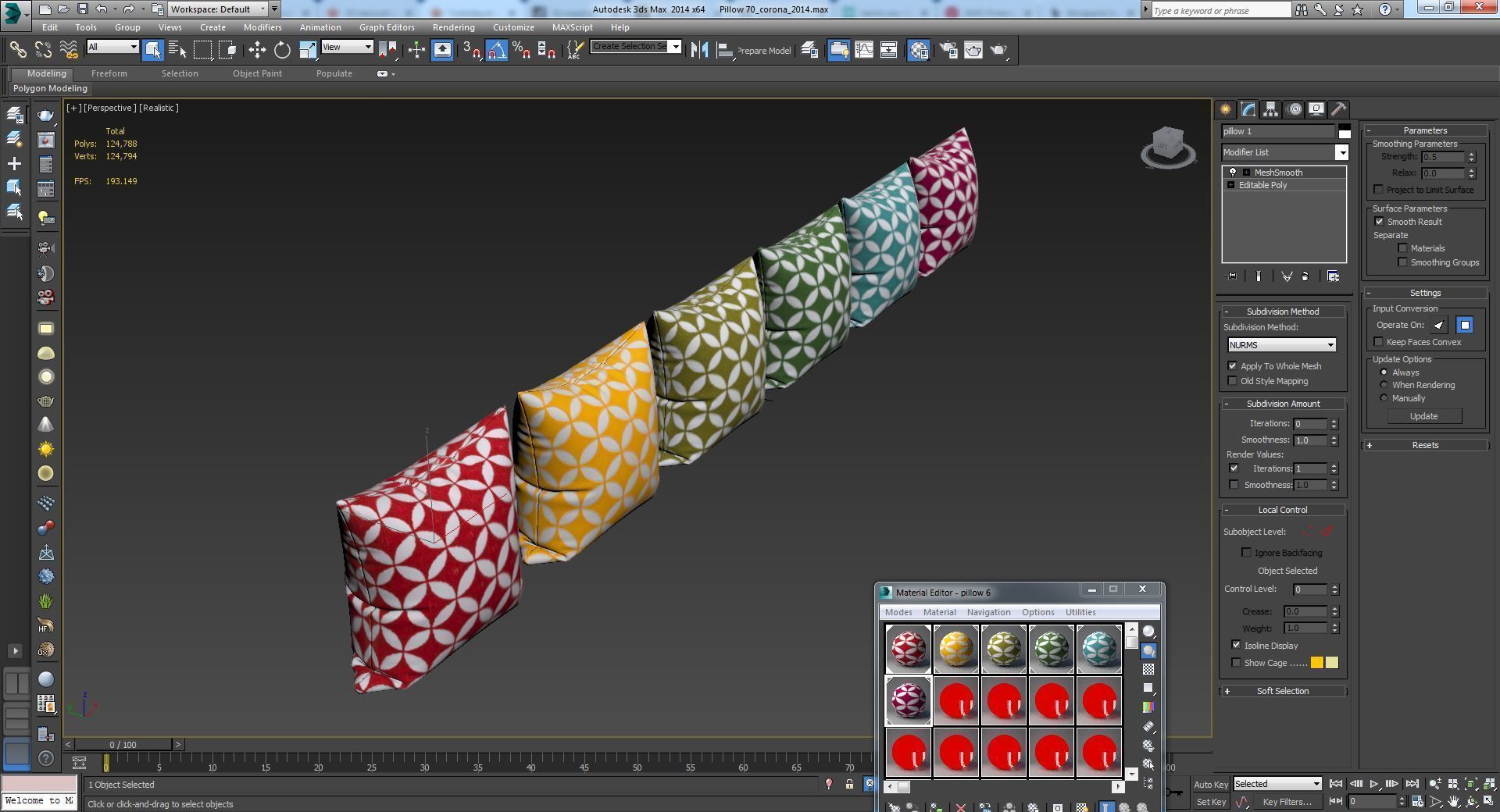
Task: Activate Select and Uniform Scale tool
Action: coord(307,50)
